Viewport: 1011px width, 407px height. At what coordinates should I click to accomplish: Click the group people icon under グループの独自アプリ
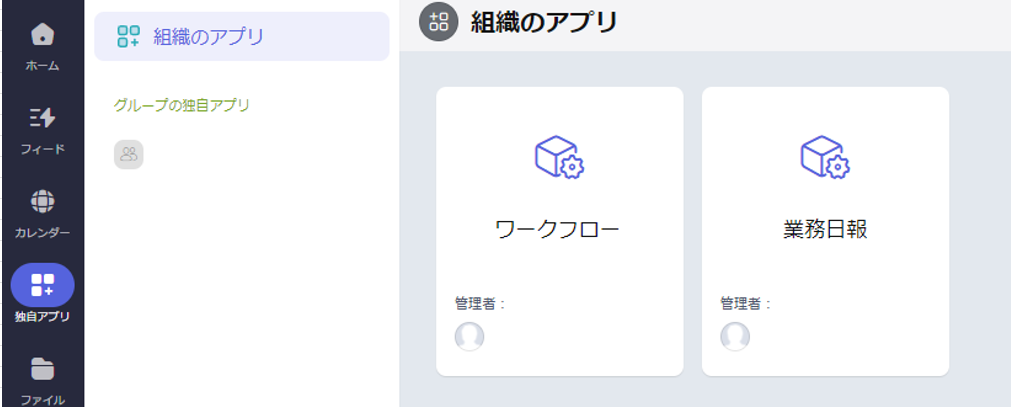click(128, 154)
